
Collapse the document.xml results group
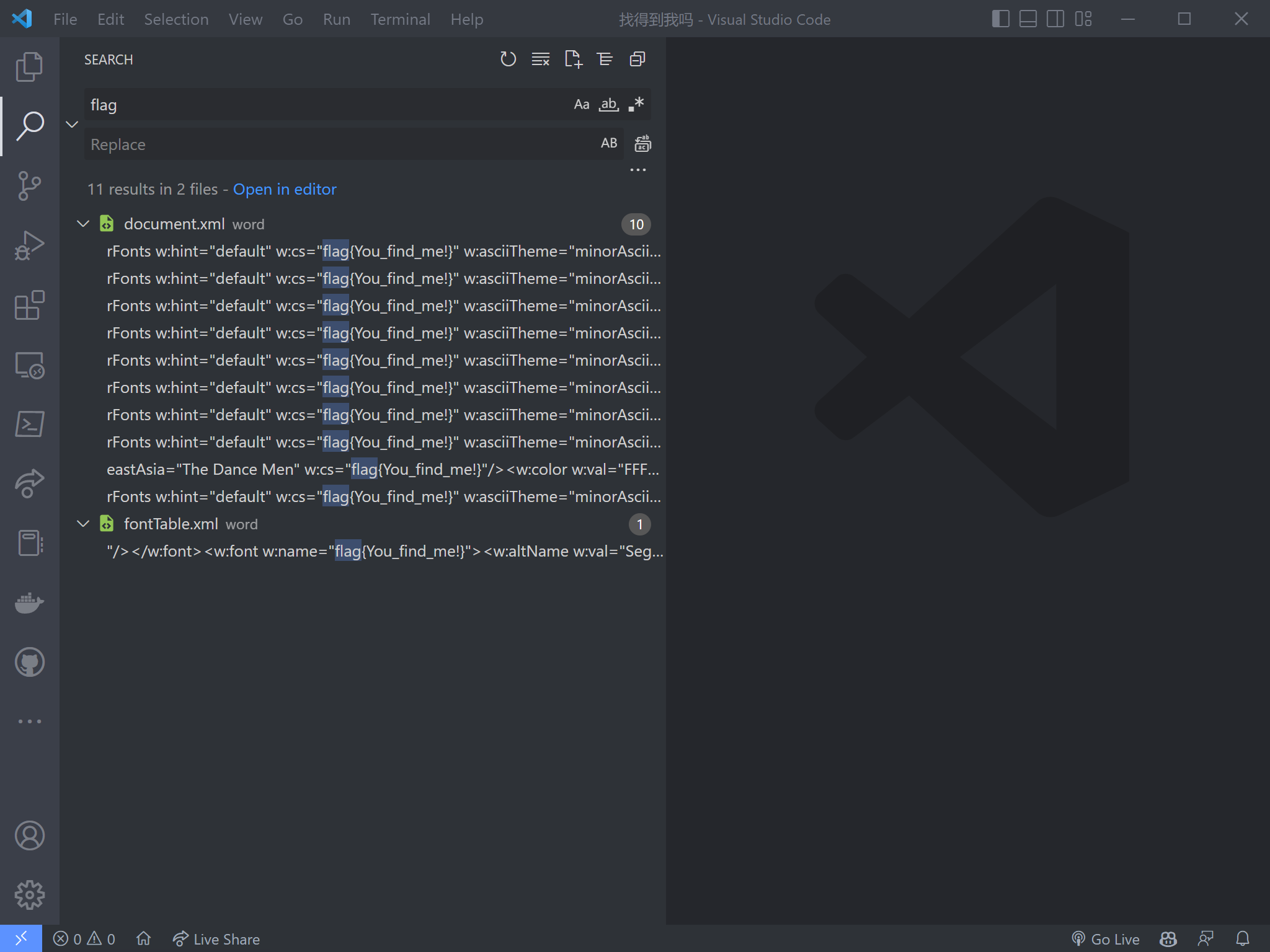[x=83, y=224]
